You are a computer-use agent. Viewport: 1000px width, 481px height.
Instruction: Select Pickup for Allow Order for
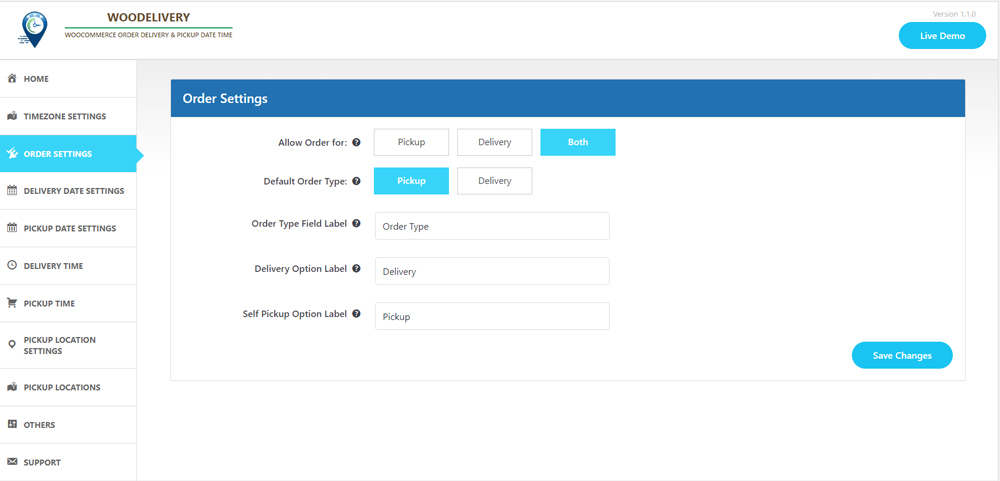[x=411, y=142]
